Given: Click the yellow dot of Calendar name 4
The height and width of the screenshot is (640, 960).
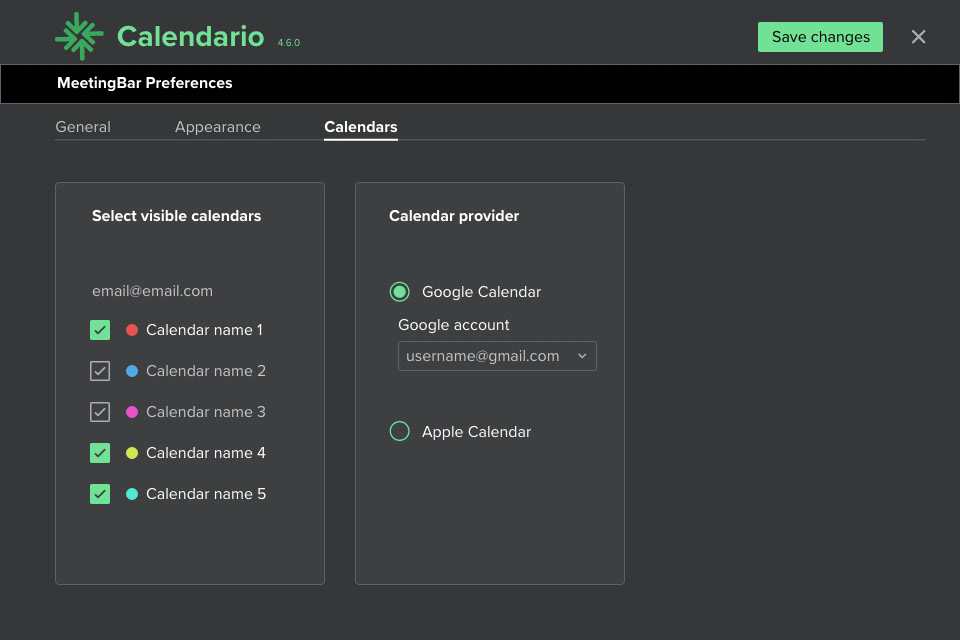Looking at the screenshot, I should click(132, 453).
